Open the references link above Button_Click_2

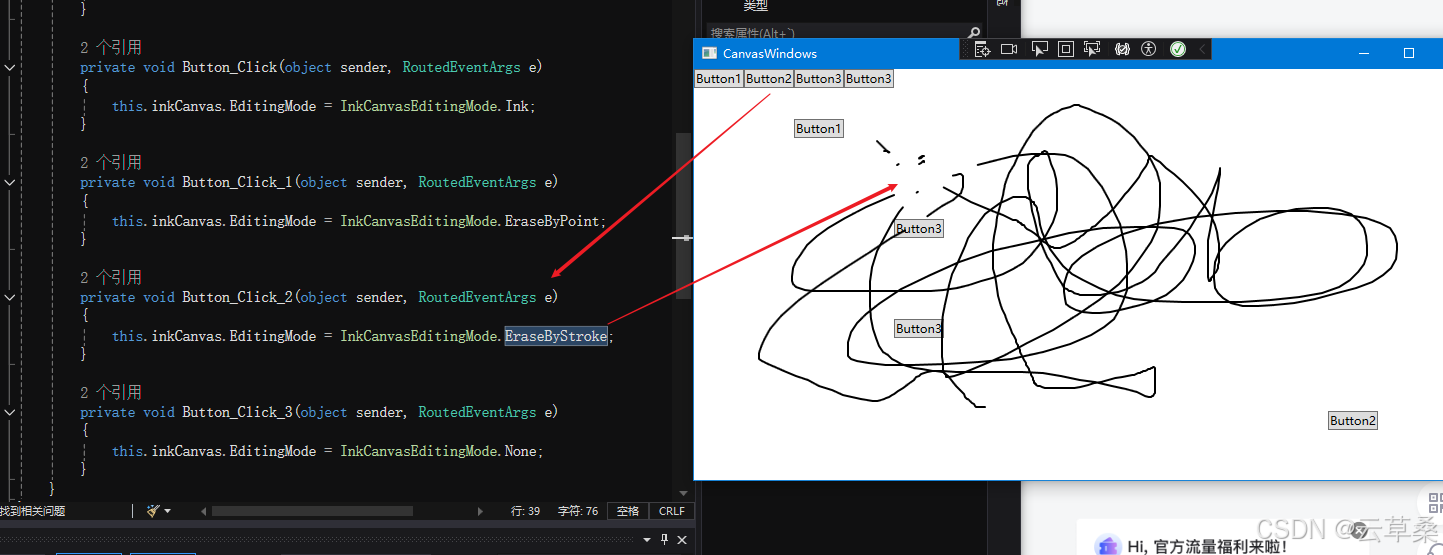point(111,278)
